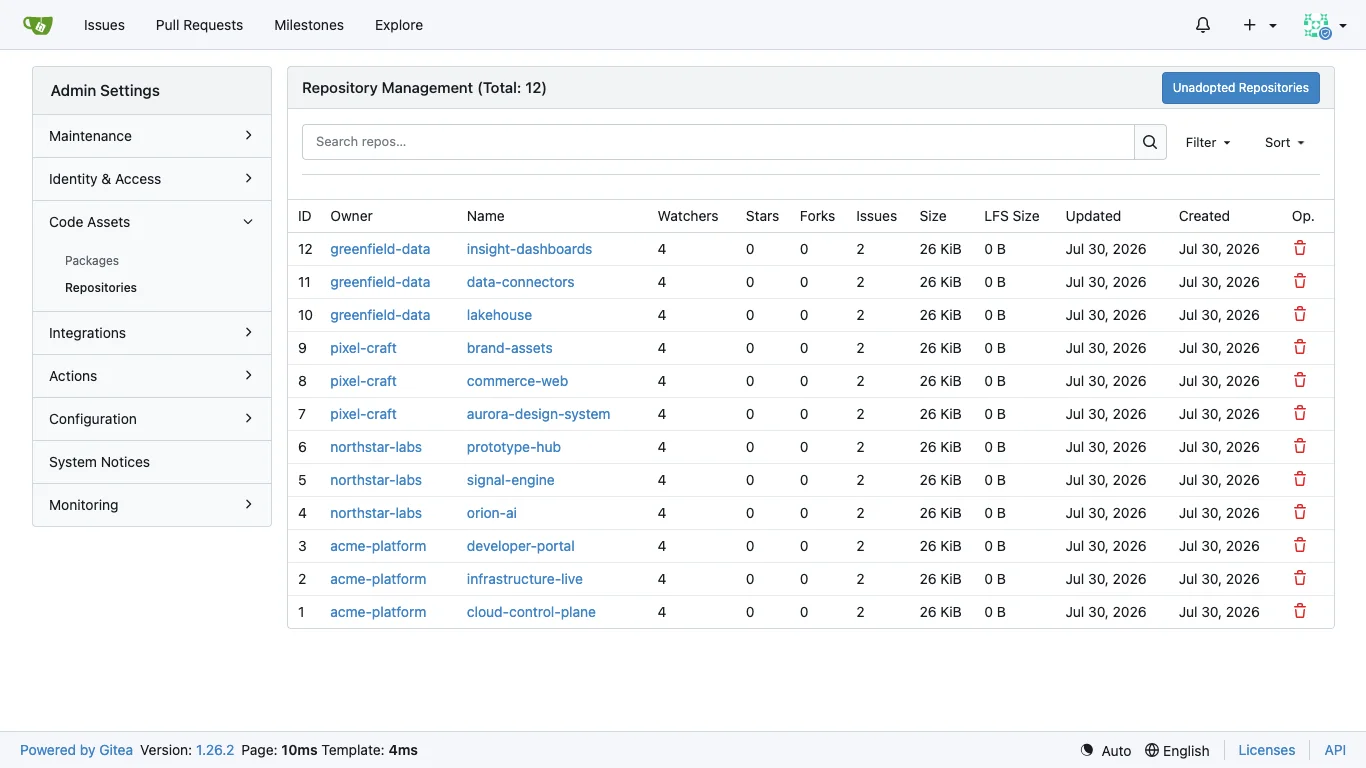This screenshot has width=1366, height=768.
Task: Expand the Maintenance settings section
Action: 152,136
